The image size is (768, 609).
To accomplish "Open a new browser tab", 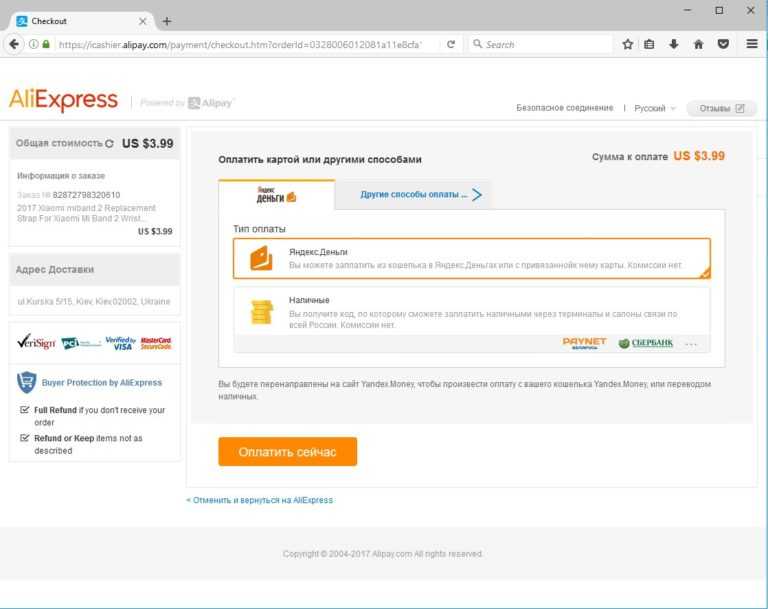I will point(167,21).
